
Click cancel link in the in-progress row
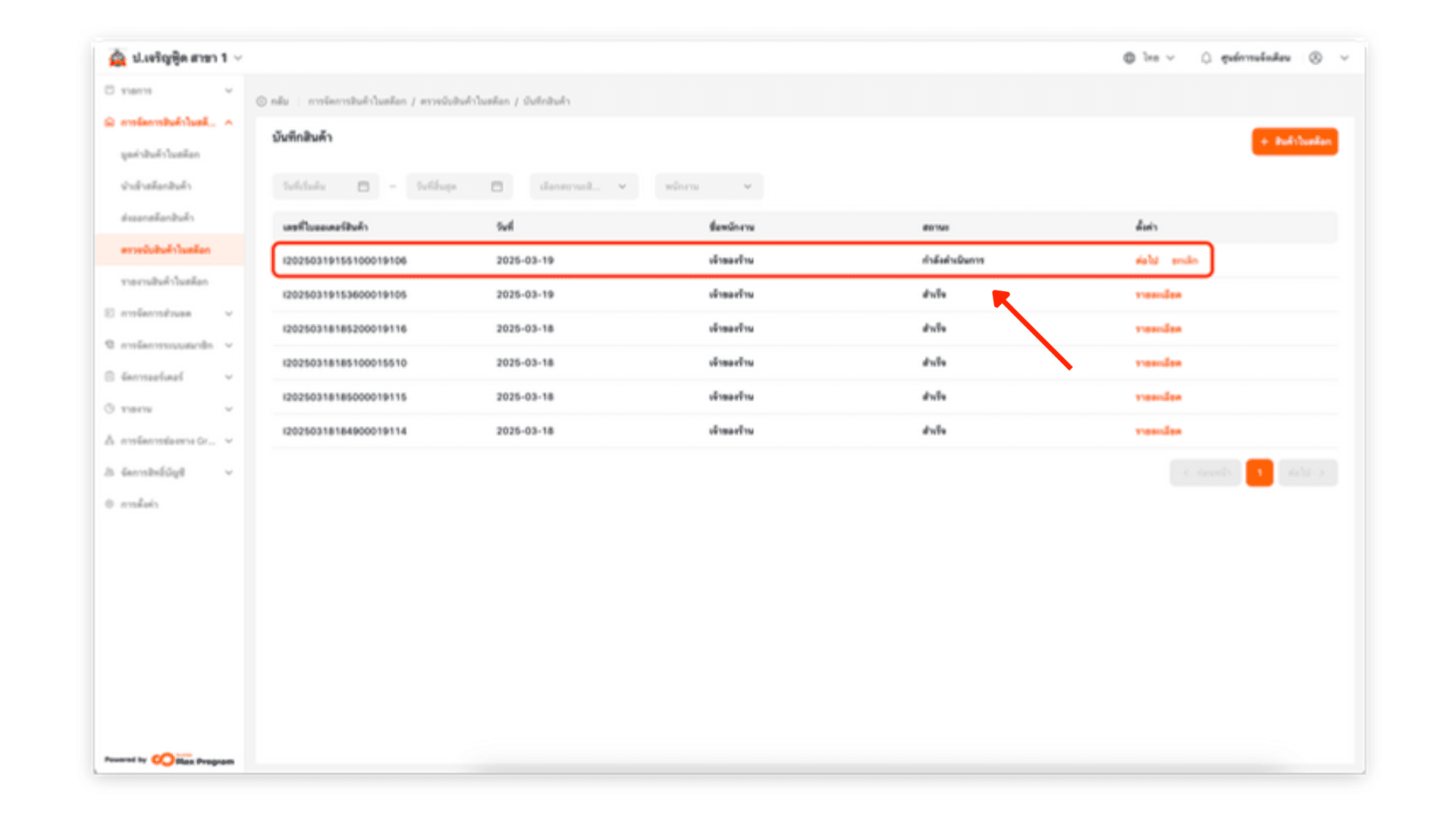coord(1185,260)
